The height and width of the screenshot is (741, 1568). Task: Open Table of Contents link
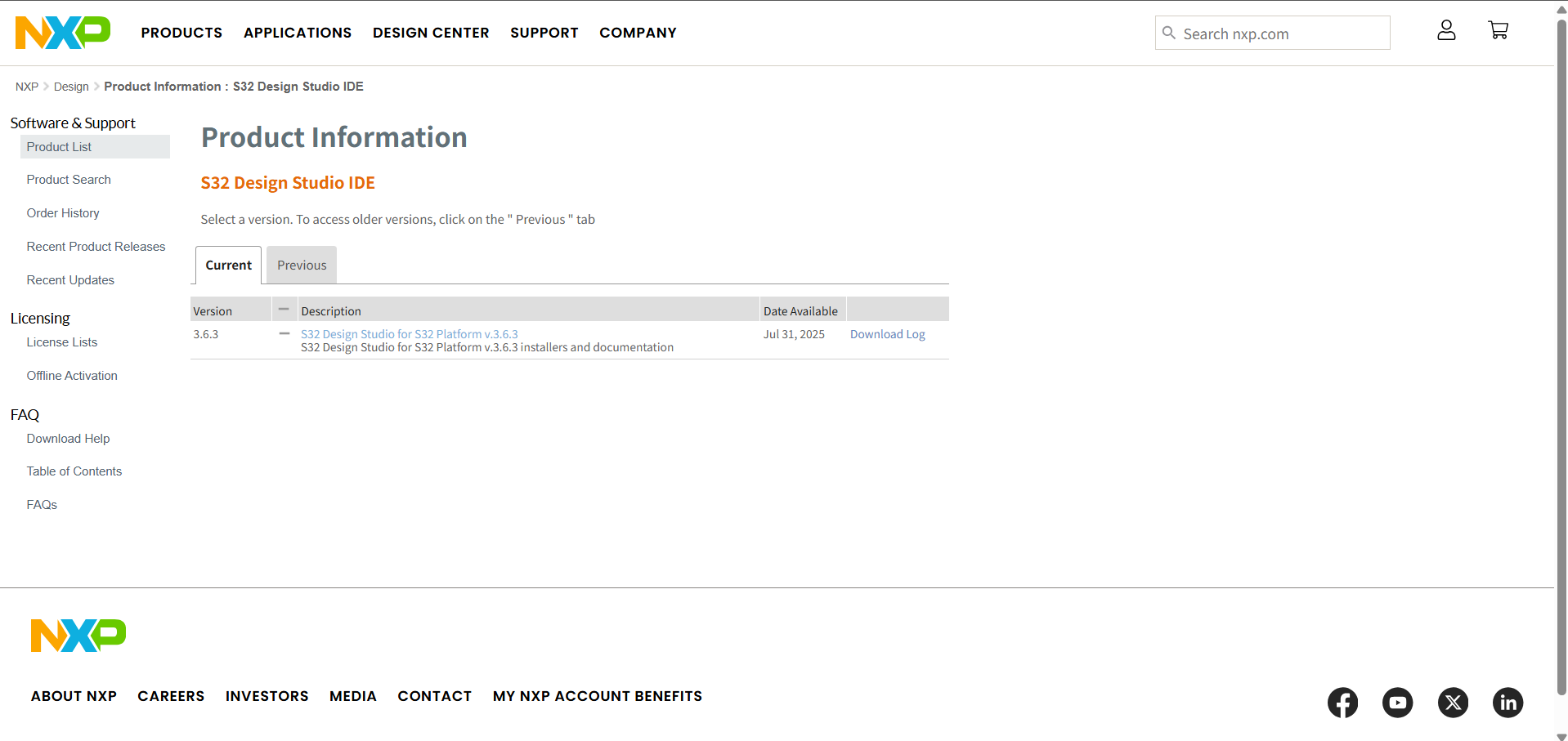(x=74, y=471)
